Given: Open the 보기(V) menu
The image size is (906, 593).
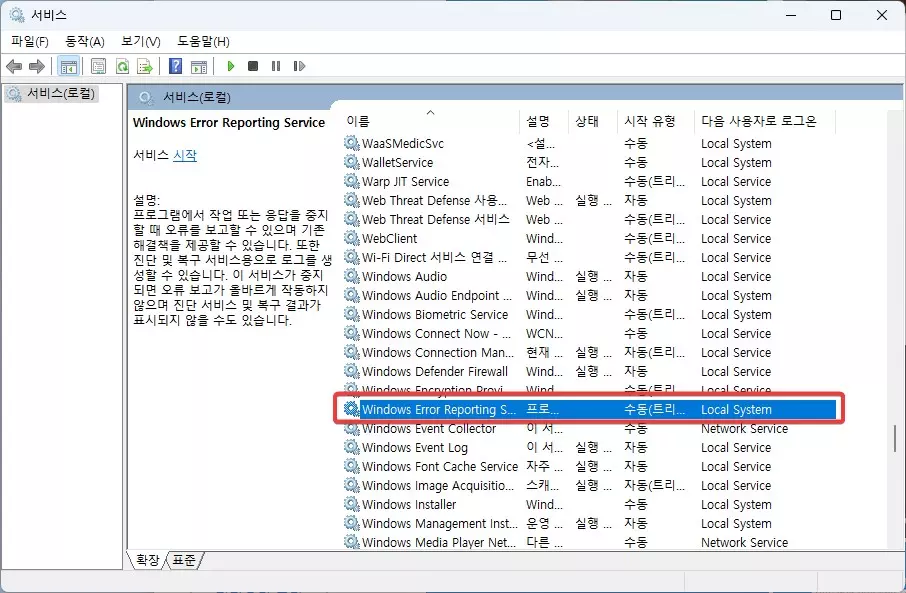Looking at the screenshot, I should click(139, 42).
